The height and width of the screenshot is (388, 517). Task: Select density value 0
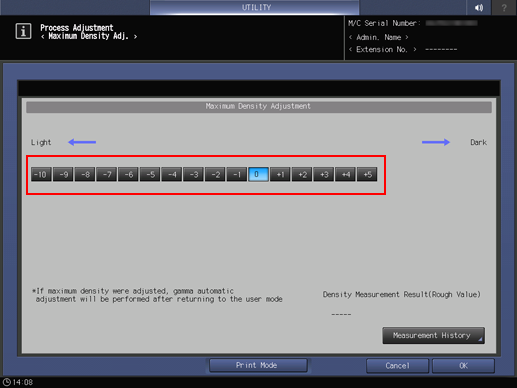click(x=258, y=174)
